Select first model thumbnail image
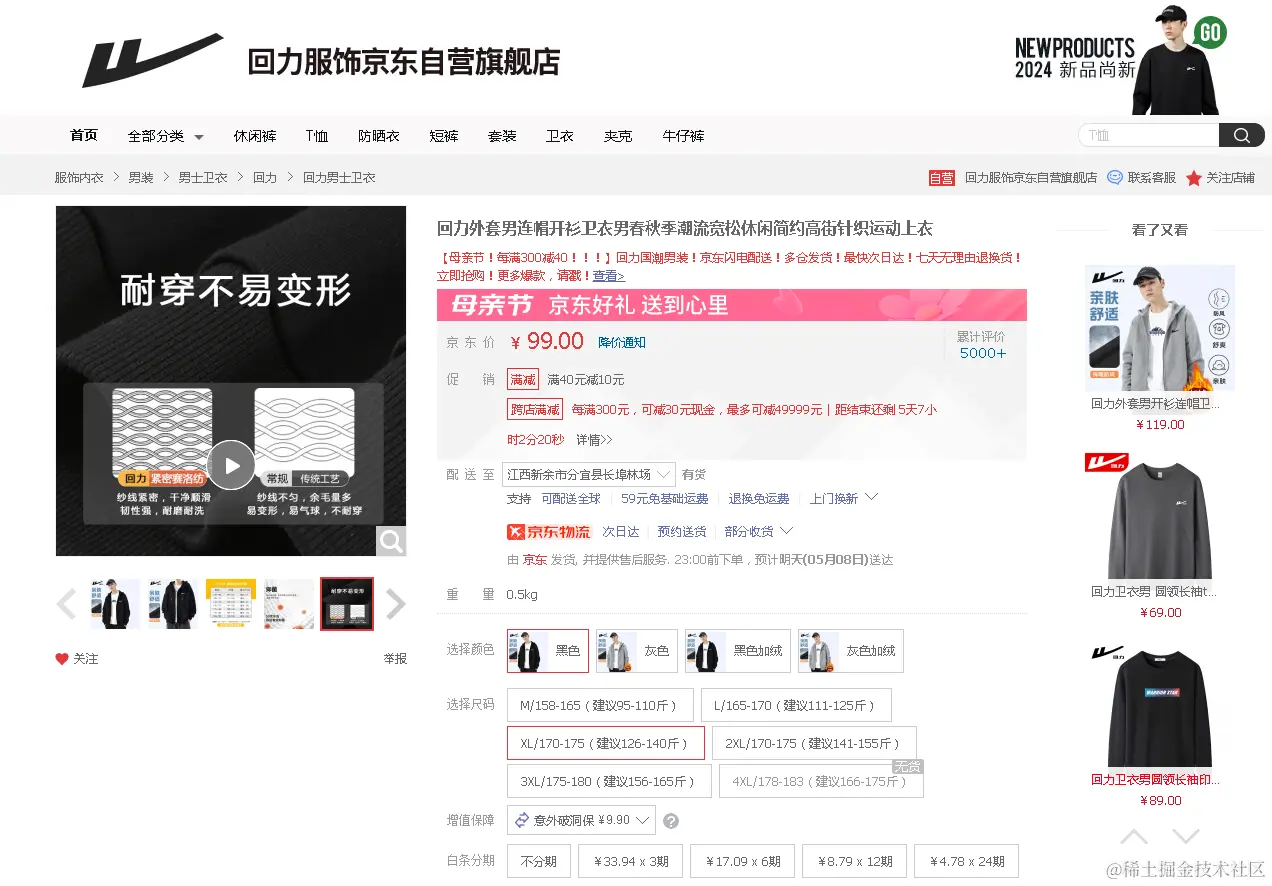 (115, 604)
